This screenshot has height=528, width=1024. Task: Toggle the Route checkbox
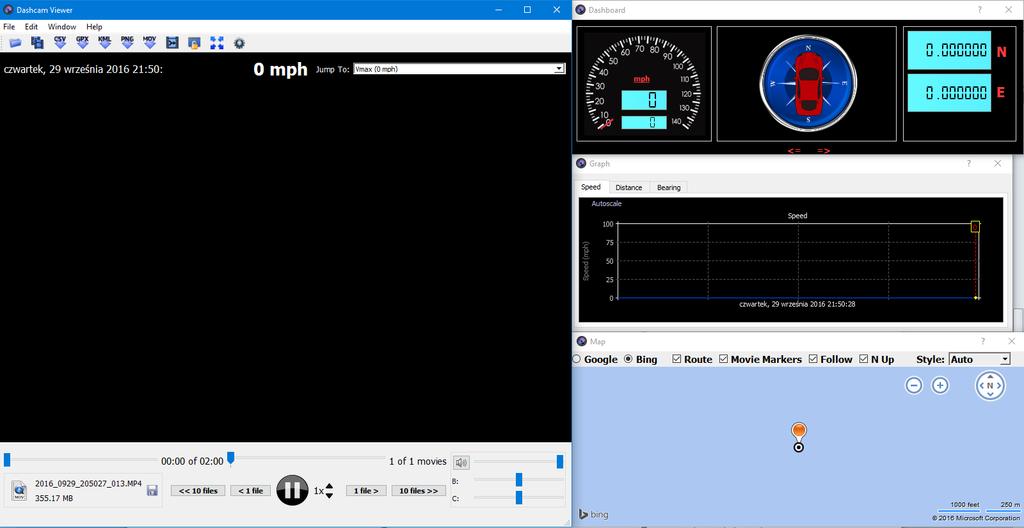[x=677, y=359]
